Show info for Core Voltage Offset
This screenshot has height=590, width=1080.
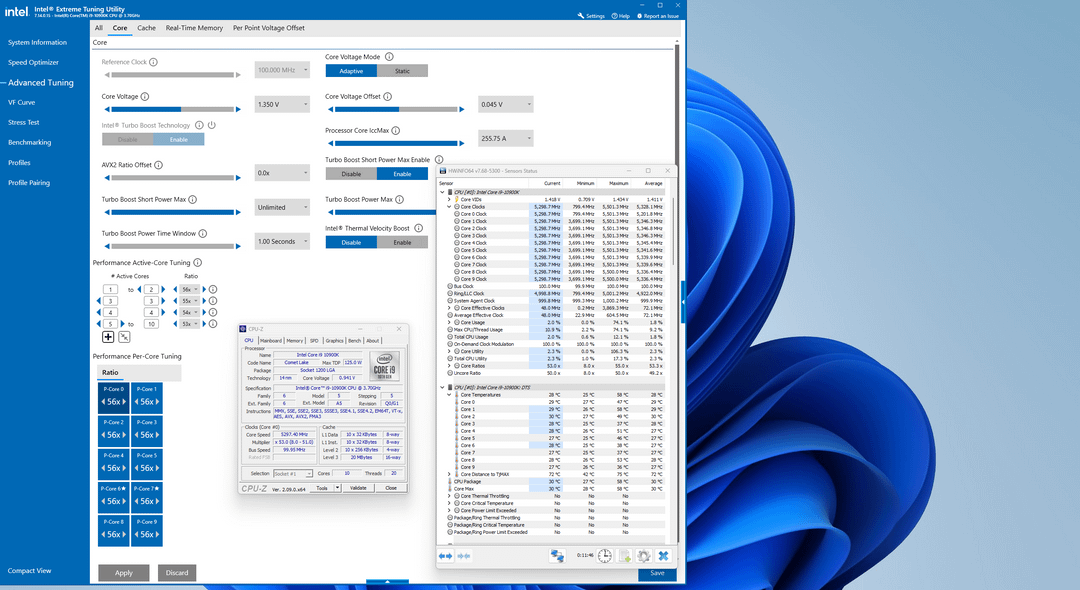(x=388, y=96)
